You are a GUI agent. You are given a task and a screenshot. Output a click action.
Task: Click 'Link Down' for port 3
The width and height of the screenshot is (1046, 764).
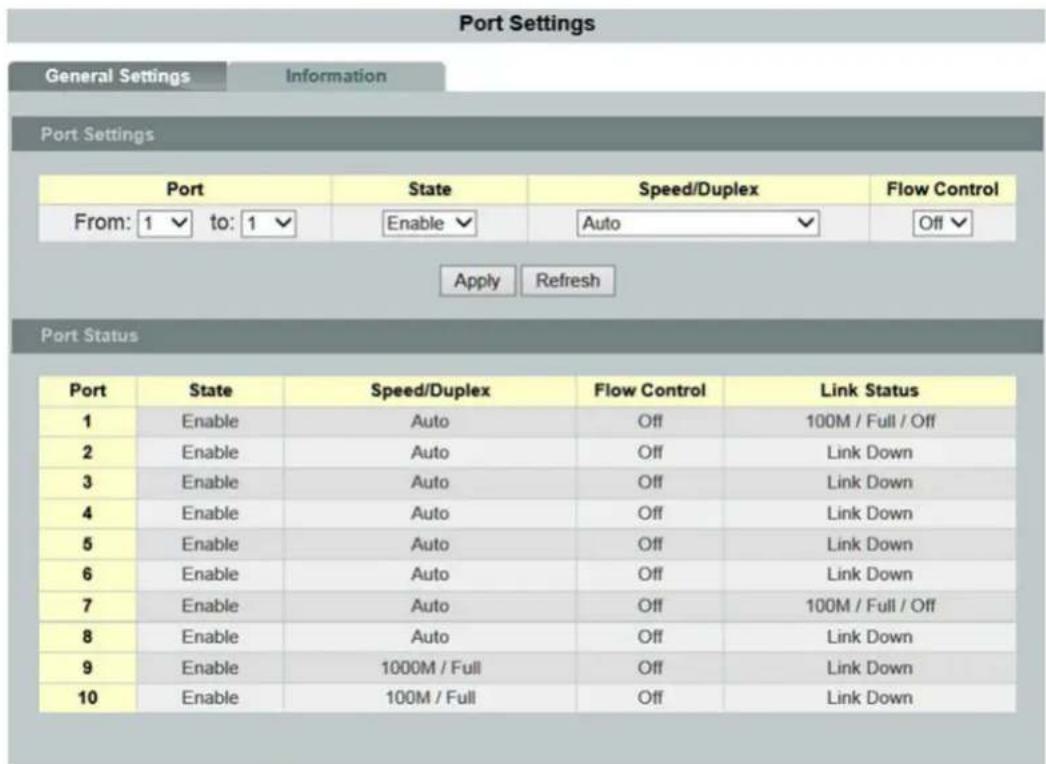point(870,482)
